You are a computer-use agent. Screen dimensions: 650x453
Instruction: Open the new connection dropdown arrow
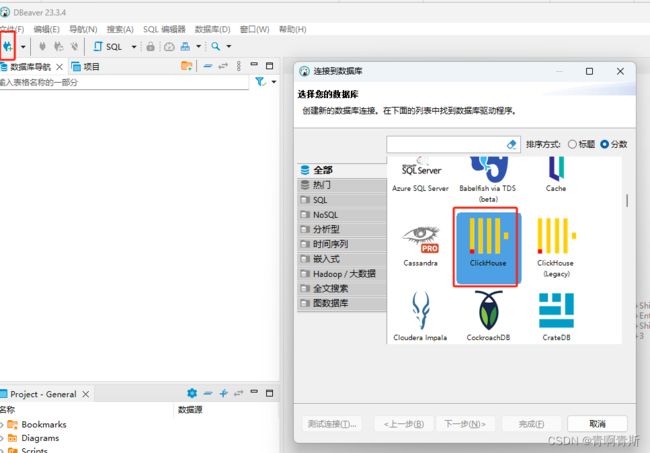[x=23, y=46]
